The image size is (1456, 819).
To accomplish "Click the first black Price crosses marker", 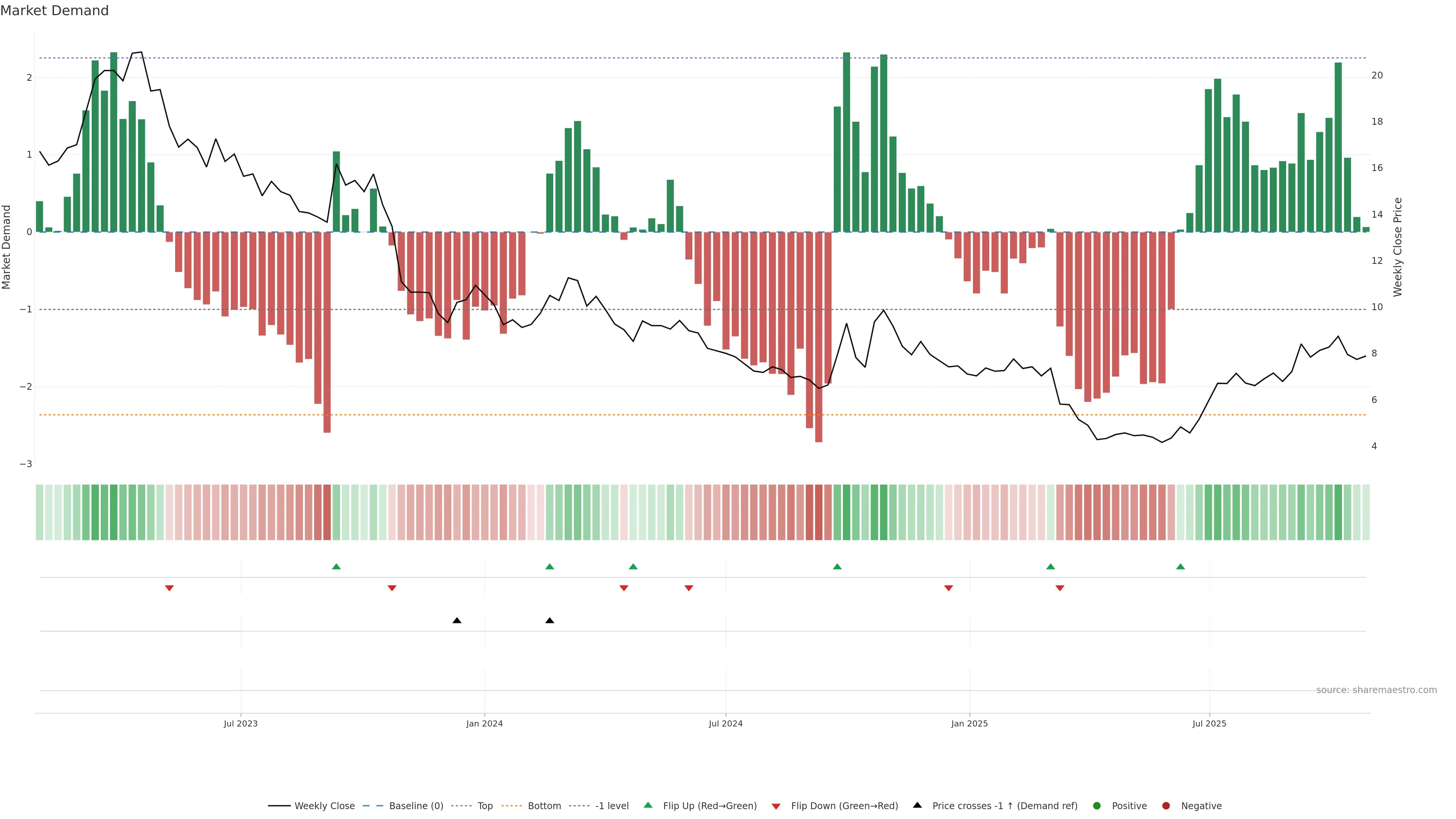I will point(457,620).
